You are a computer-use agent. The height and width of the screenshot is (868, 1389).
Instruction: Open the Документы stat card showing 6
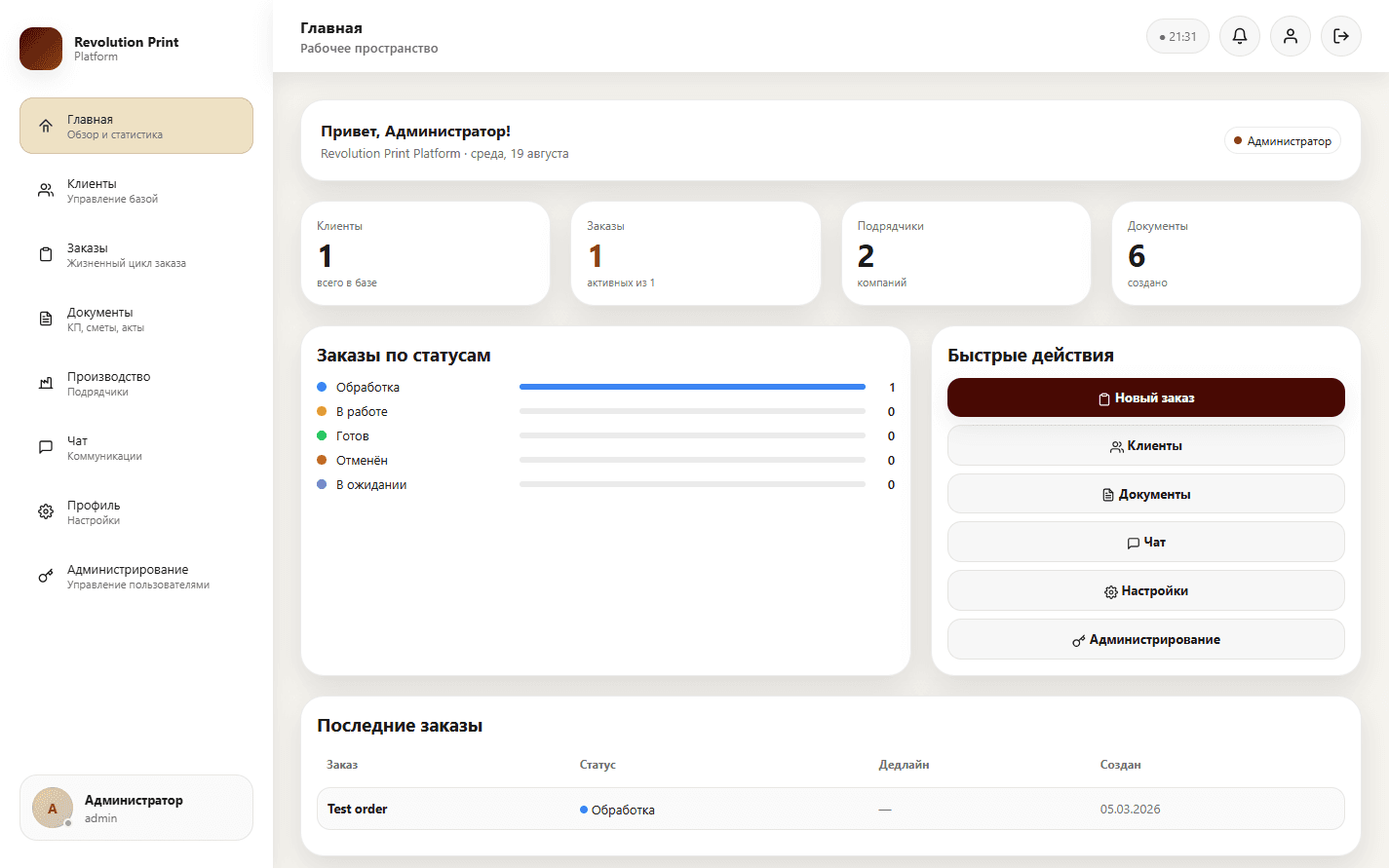click(1236, 253)
